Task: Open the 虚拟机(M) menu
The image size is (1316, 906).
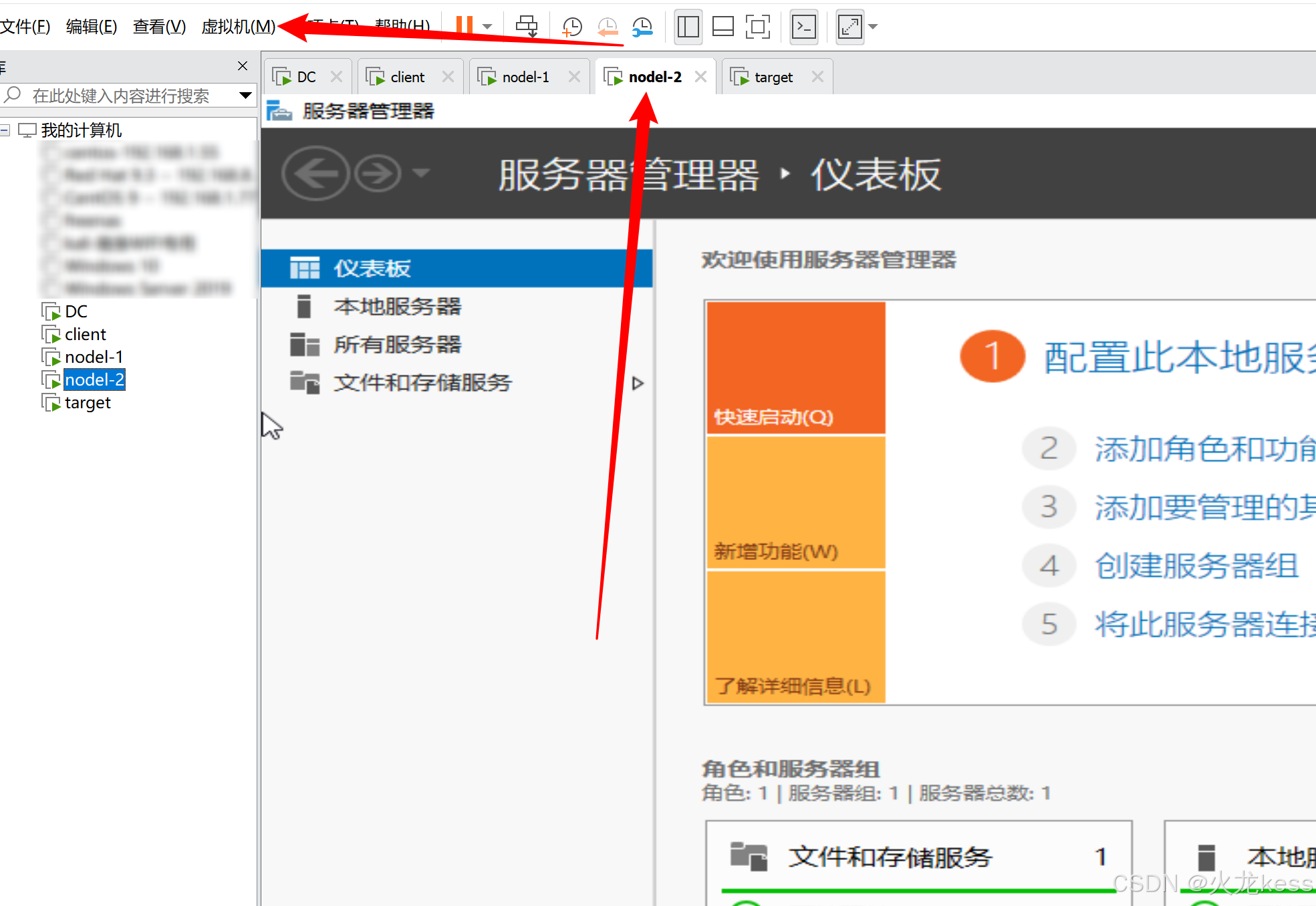Action: pyautogui.click(x=238, y=26)
